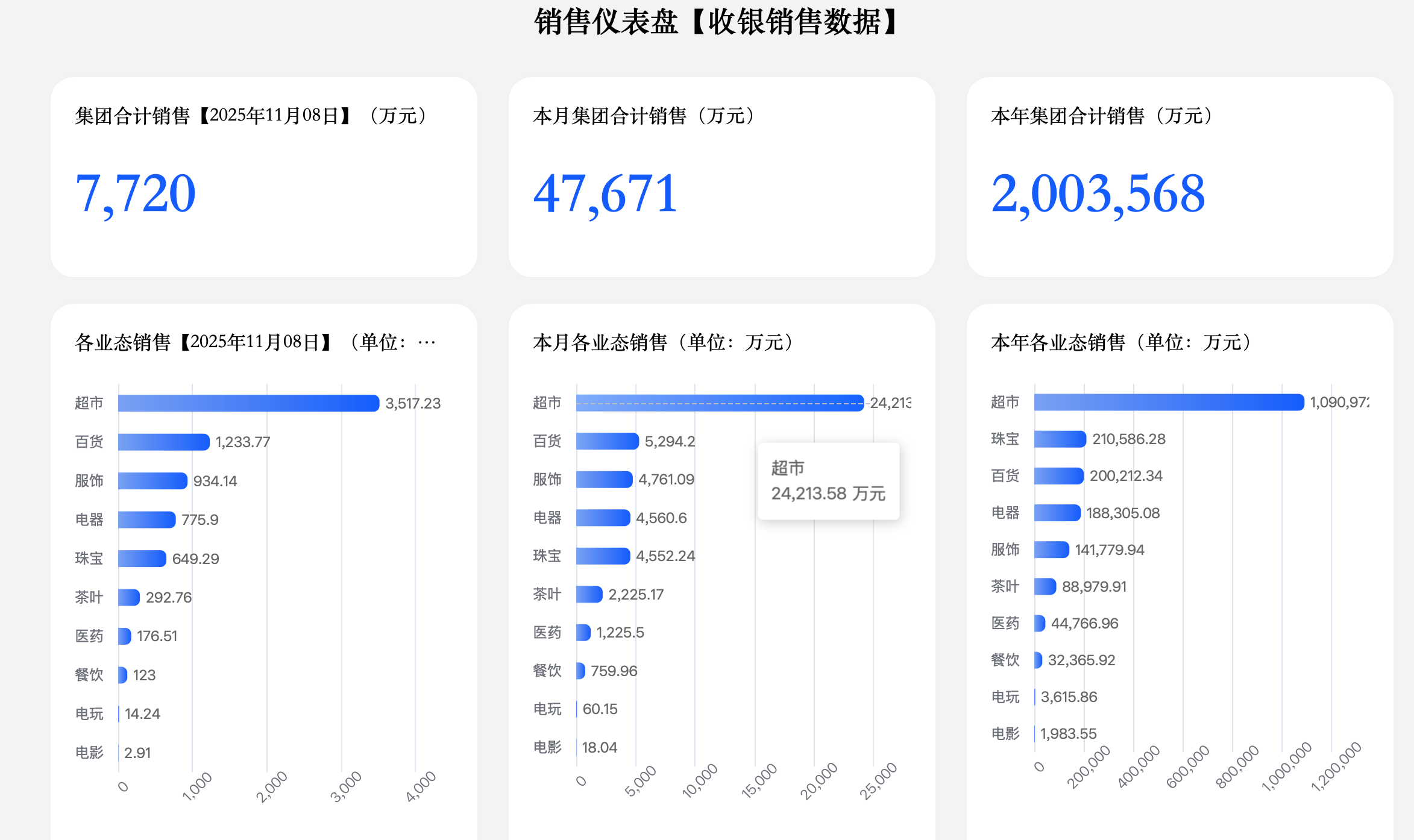Screen dimensions: 1414x840
Task: Click the yearly 电器 bar showing 188,305.08
Action: coord(1057,513)
